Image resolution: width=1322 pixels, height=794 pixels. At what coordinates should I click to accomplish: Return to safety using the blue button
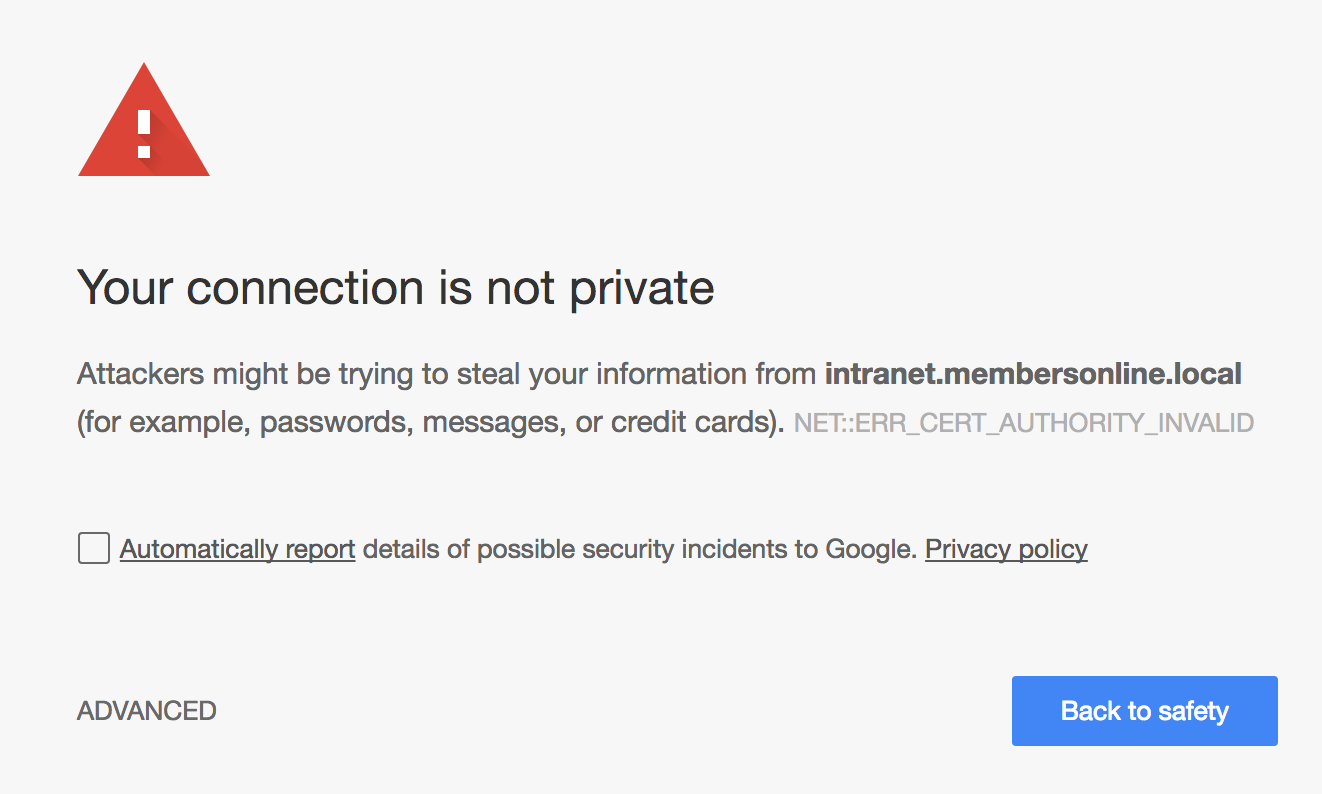(1144, 711)
